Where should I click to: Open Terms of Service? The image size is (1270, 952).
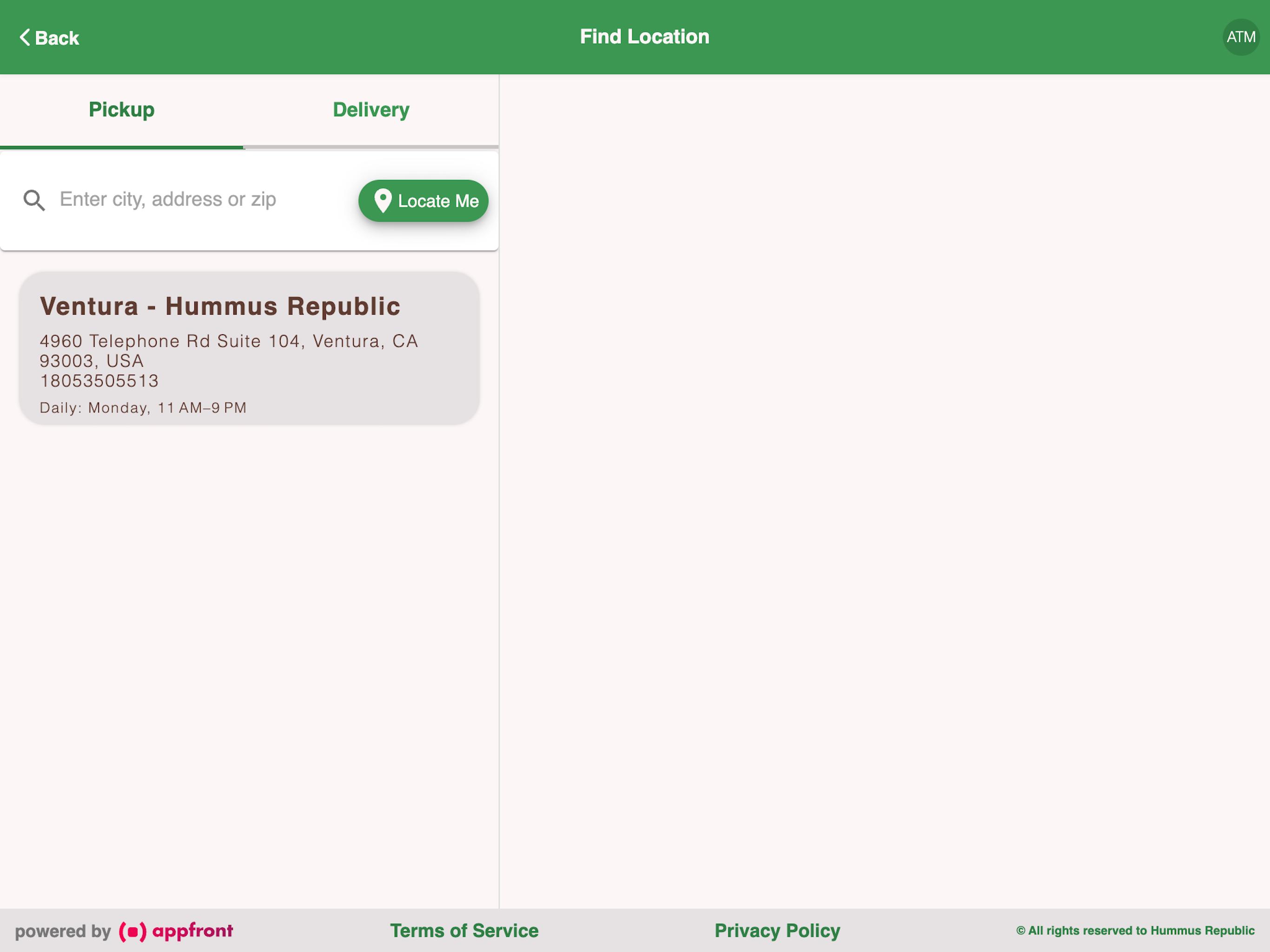tap(464, 930)
